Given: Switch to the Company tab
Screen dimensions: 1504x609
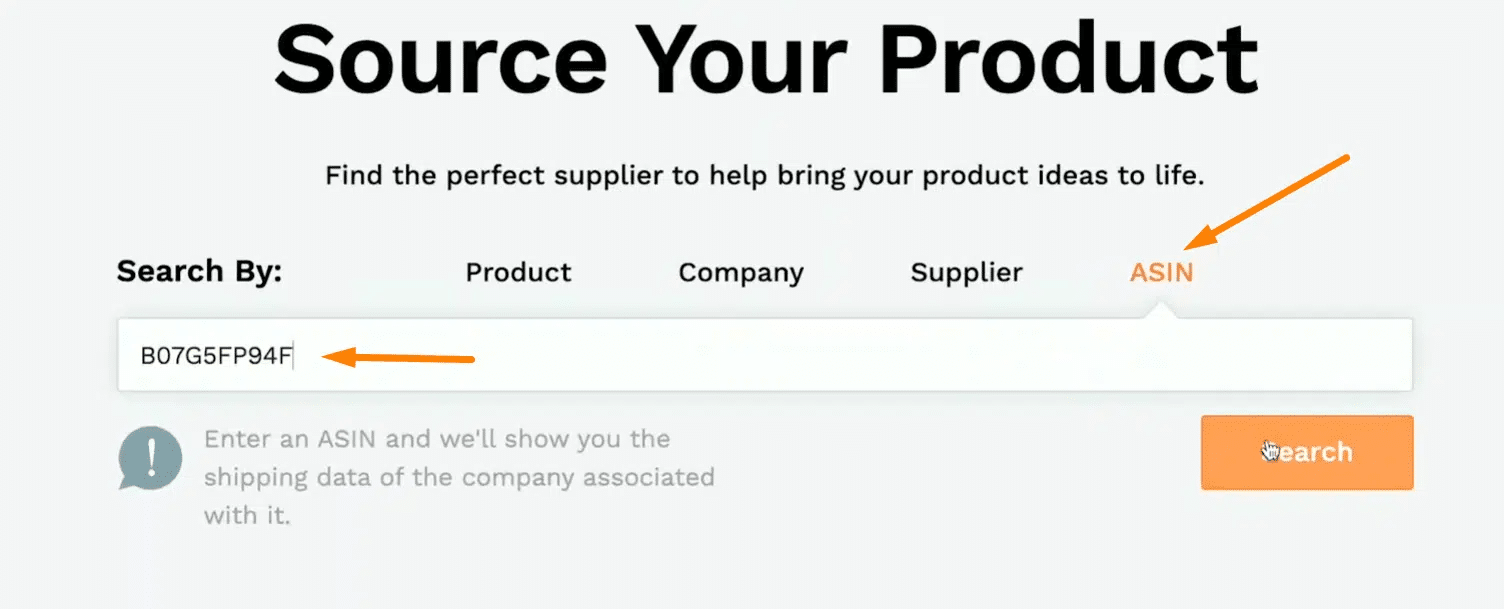Looking at the screenshot, I should pos(740,272).
